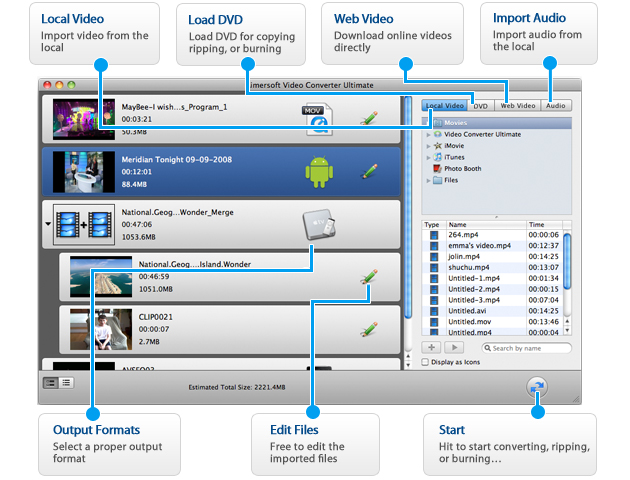Click the plus add media button
The height and width of the screenshot is (480, 630).
click(431, 347)
